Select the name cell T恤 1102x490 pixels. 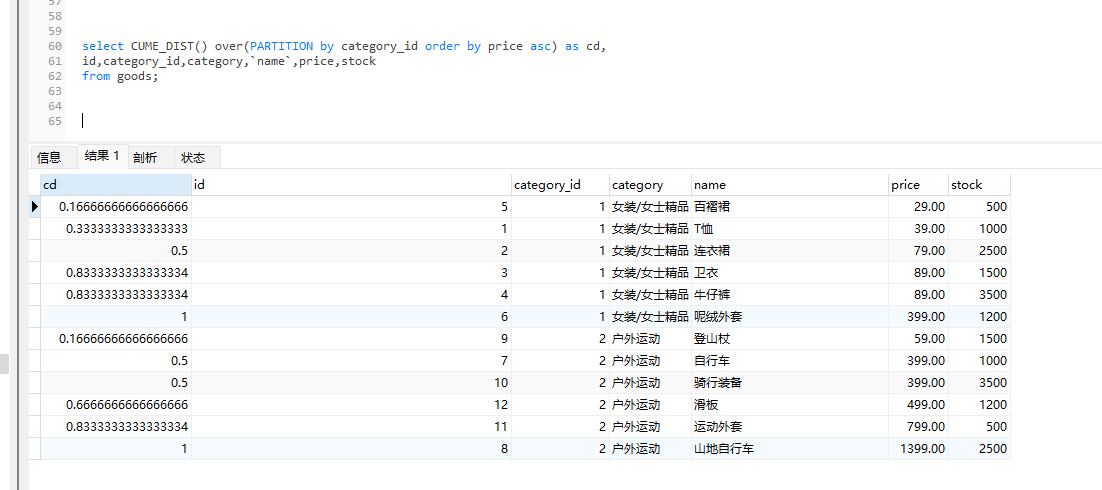click(x=789, y=228)
